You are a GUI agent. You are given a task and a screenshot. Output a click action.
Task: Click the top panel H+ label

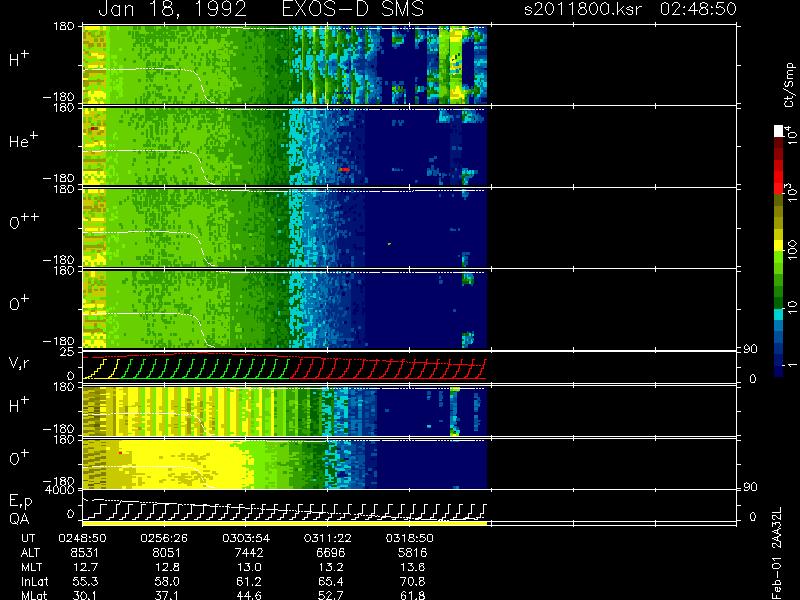[x=19, y=59]
